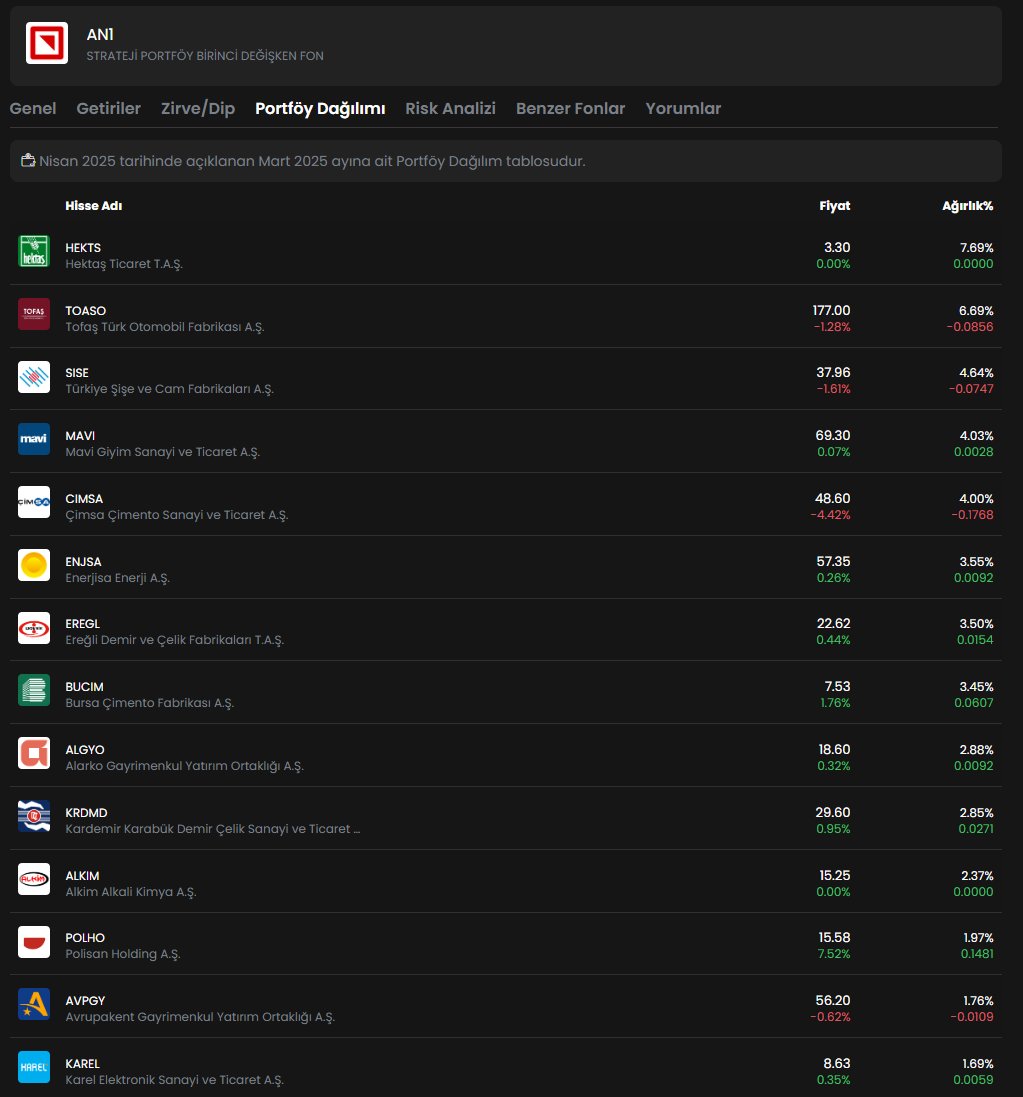Viewport: 1023px width, 1097px height.
Task: Sort by Fiyat column header
Action: (835, 206)
